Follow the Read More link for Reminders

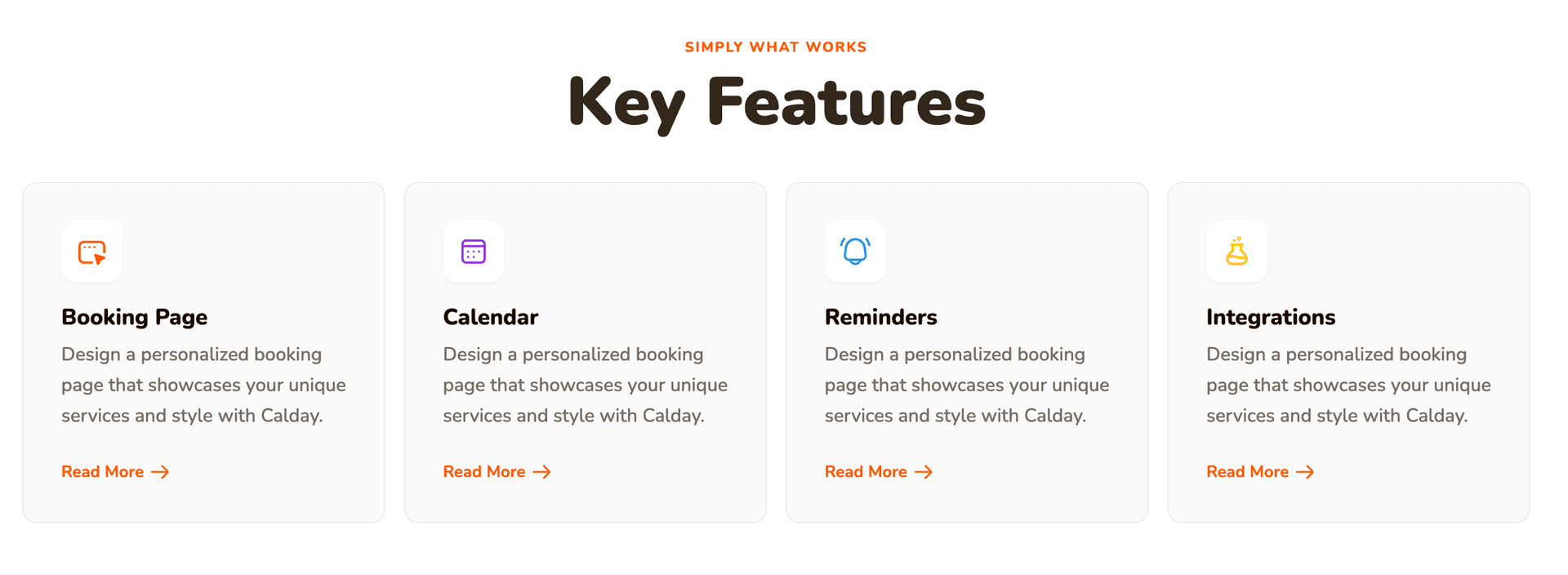click(x=866, y=472)
